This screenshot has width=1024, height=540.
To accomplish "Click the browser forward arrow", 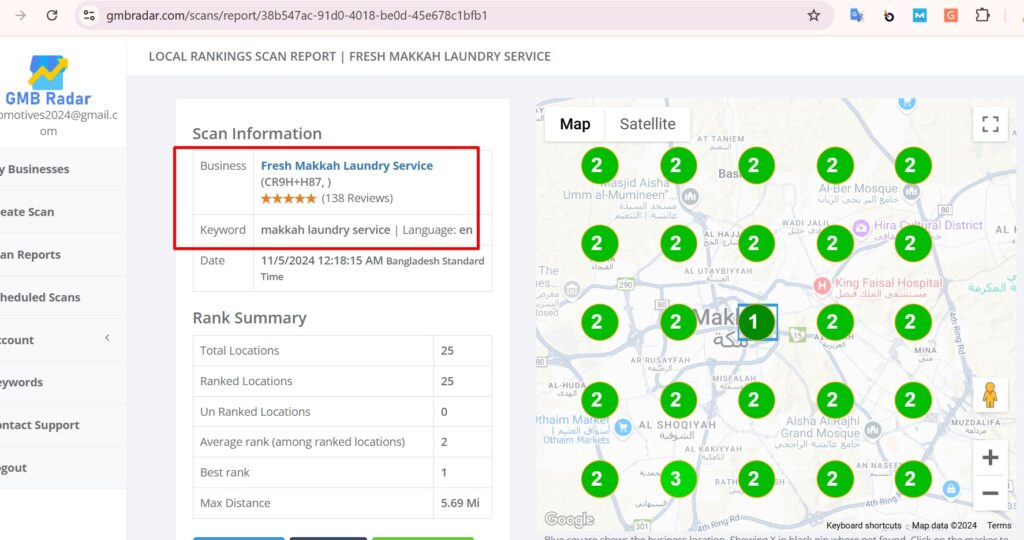I will click(x=21, y=15).
